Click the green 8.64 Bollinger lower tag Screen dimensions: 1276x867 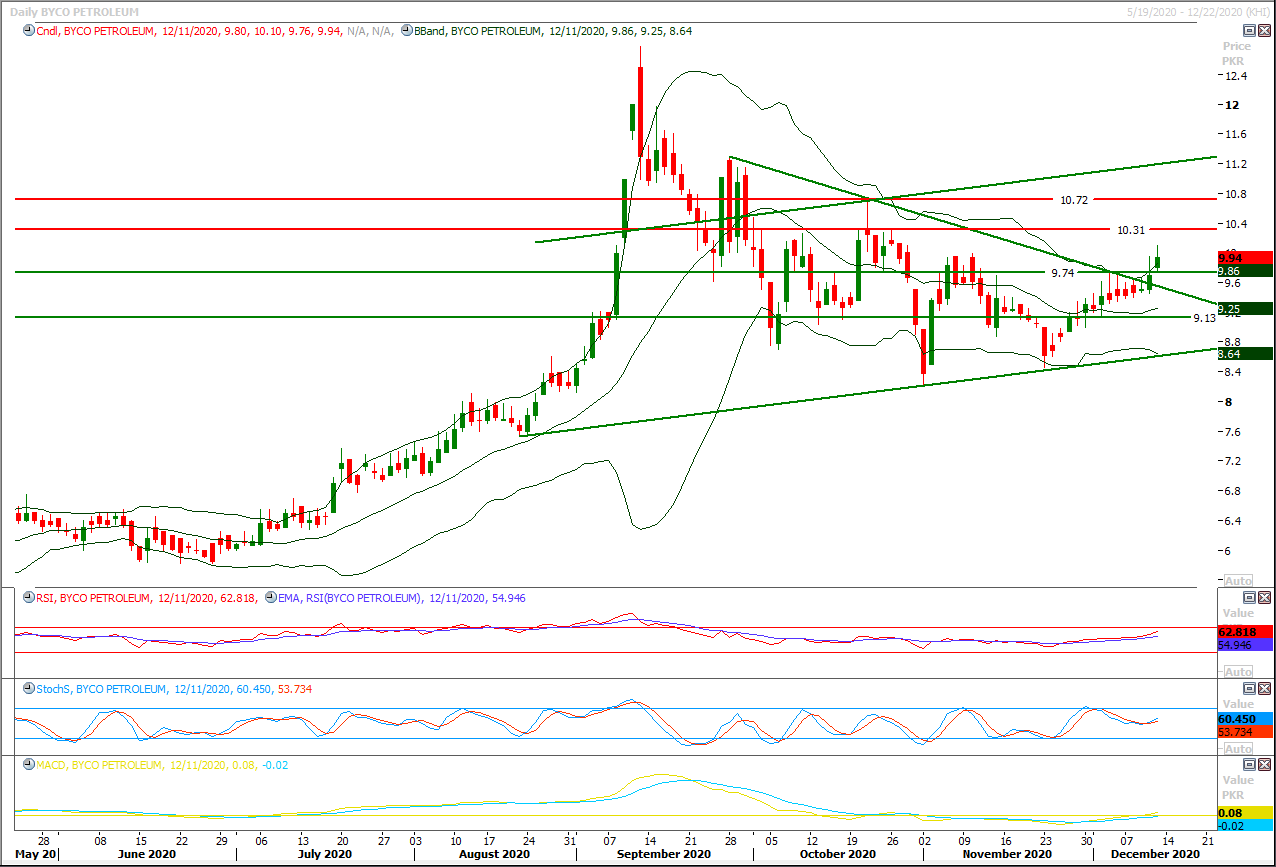pyautogui.click(x=1244, y=353)
